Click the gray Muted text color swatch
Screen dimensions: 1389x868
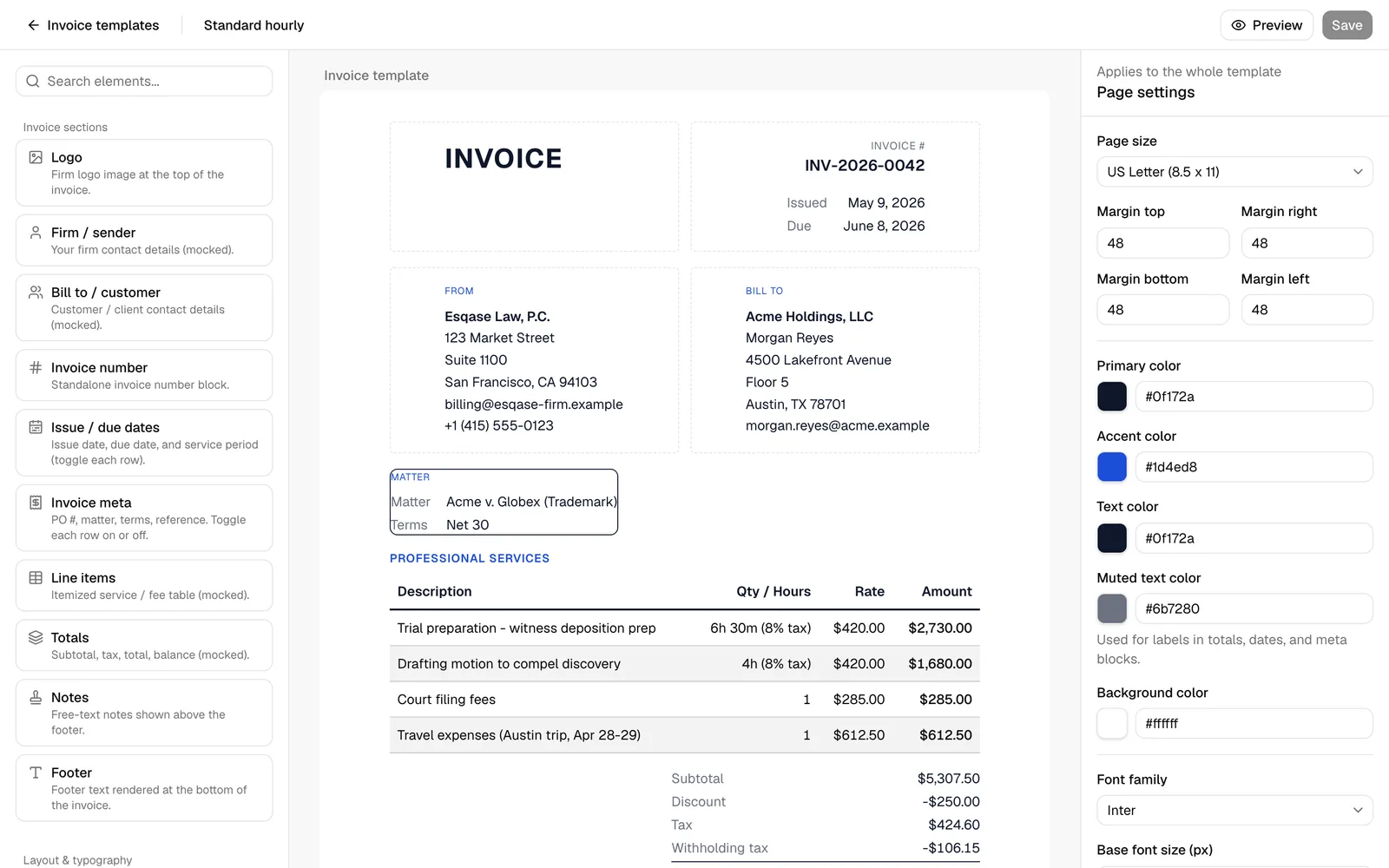coord(1112,608)
